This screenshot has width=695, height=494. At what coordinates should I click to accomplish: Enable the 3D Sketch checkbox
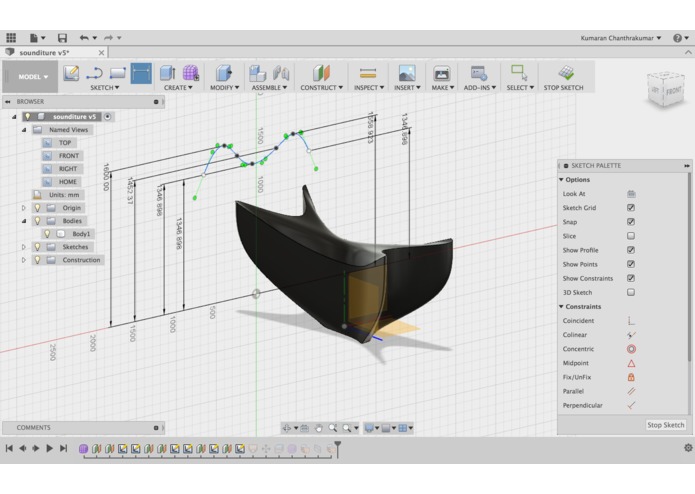pyautogui.click(x=631, y=292)
